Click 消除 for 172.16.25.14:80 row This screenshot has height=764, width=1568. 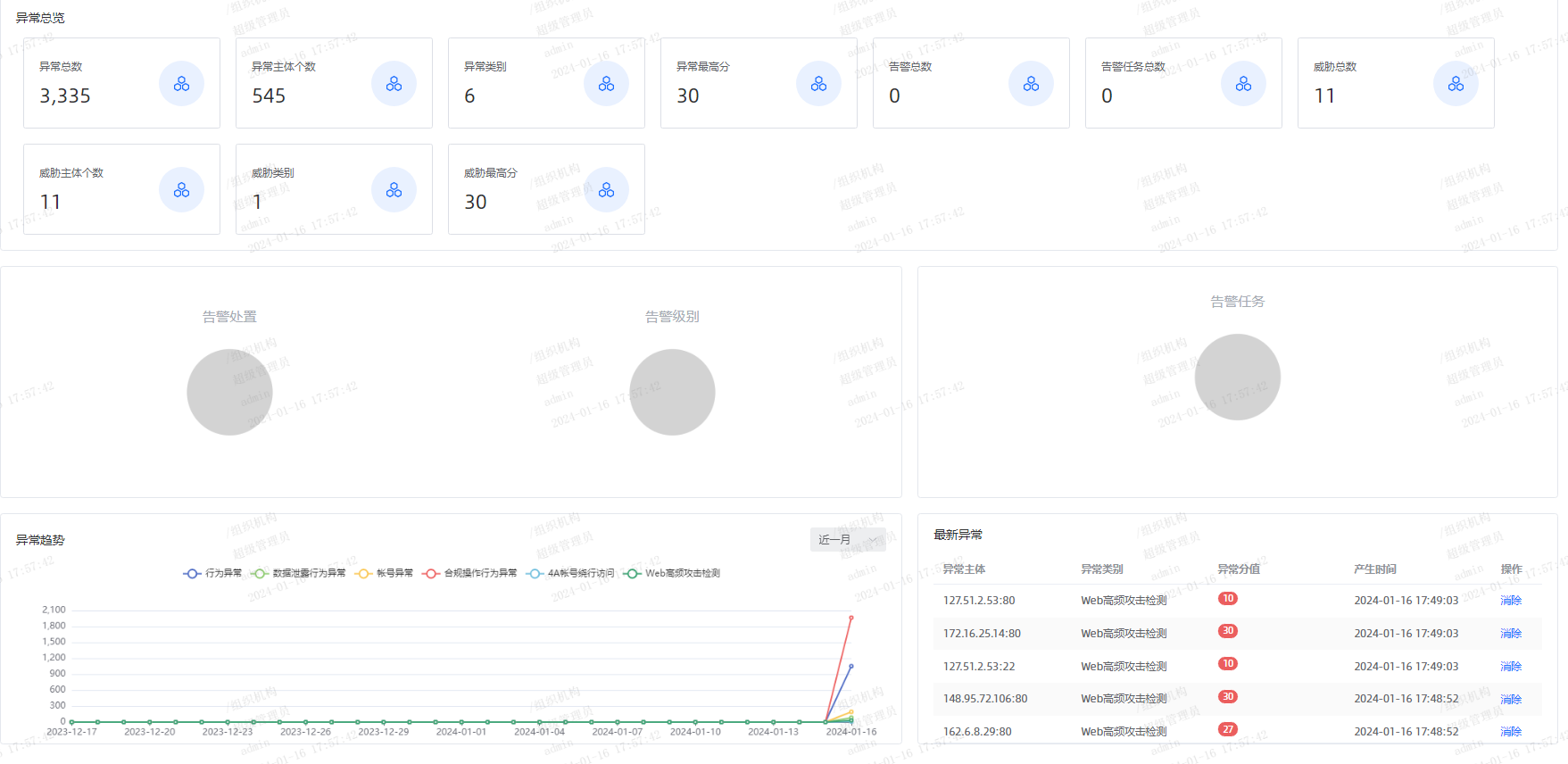coord(1510,634)
